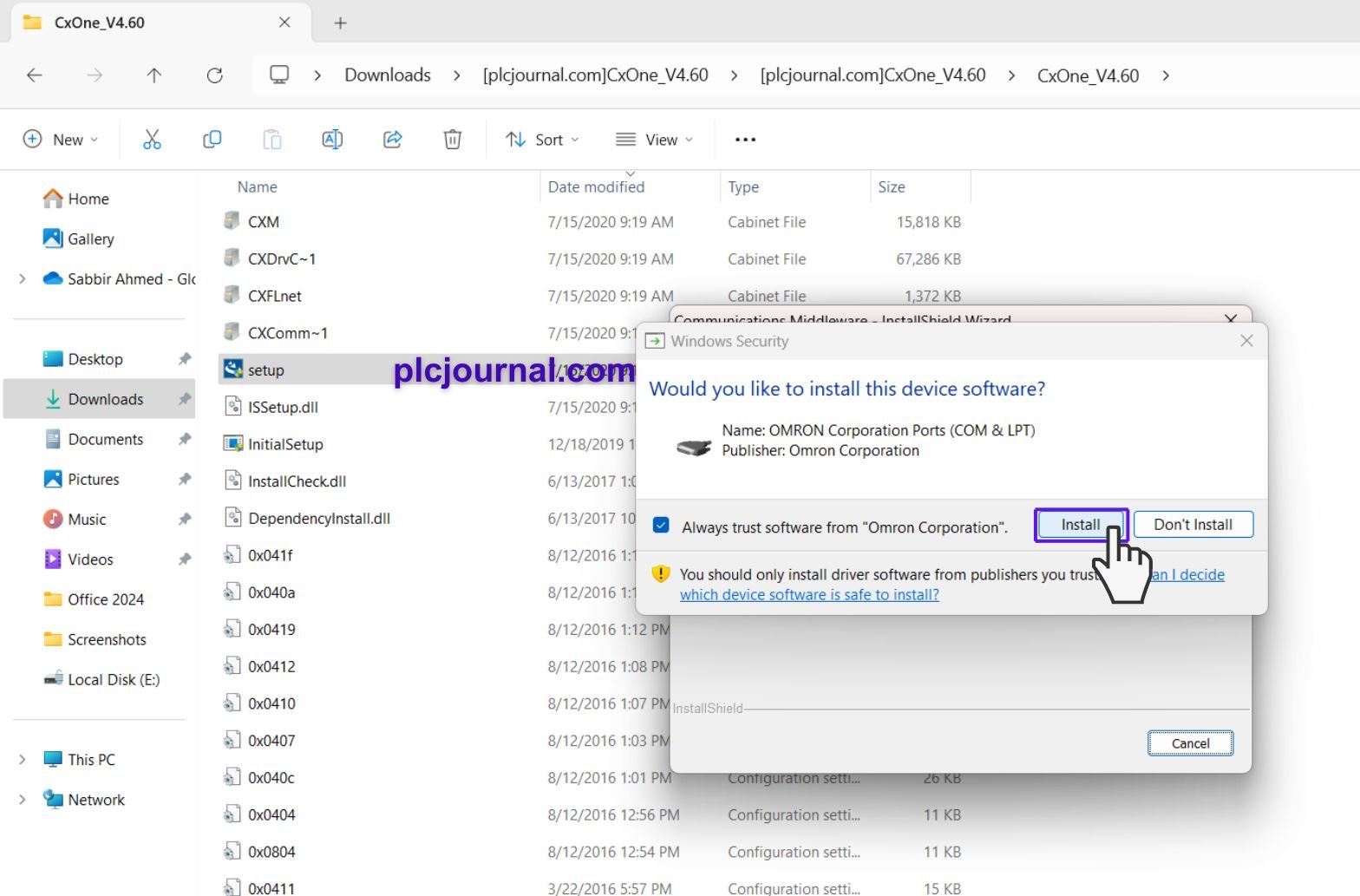Go back with the left arrow

(35, 75)
